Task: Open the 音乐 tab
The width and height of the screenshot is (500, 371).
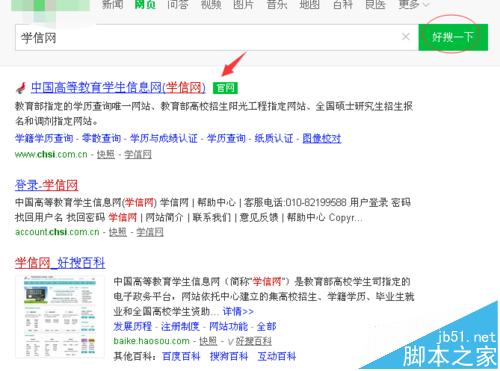Action: (x=276, y=5)
